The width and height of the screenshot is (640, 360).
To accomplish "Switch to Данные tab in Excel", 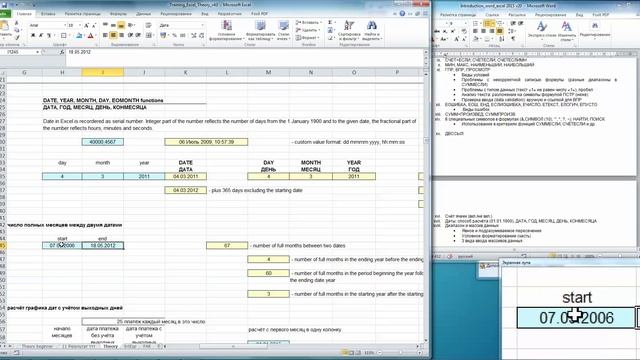I will [143, 14].
